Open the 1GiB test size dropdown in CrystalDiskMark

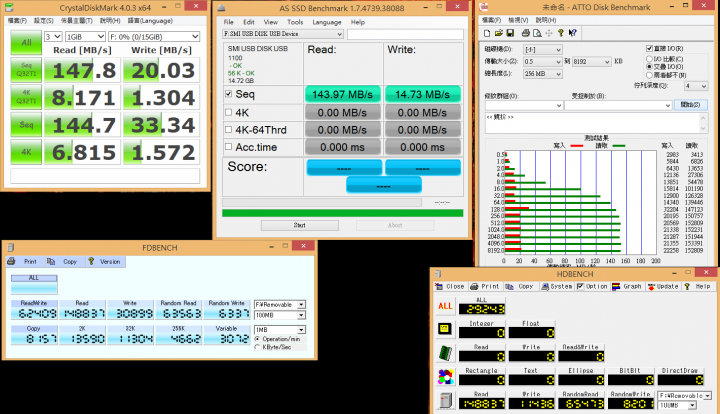point(85,37)
